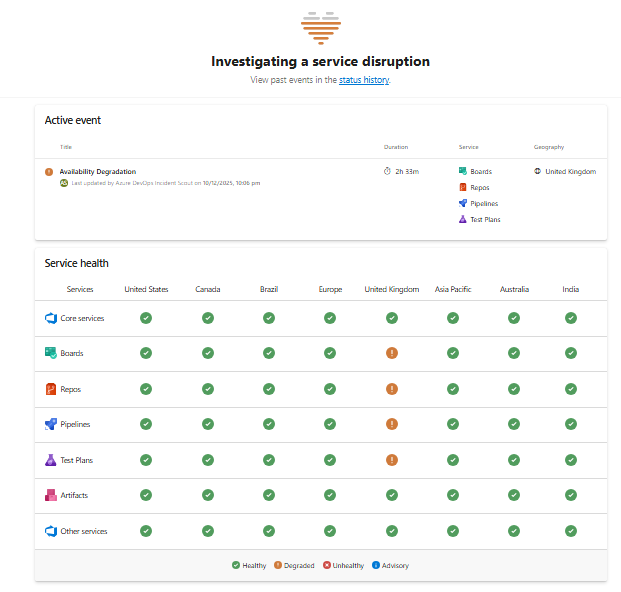Click the Advisory legend icon
Screen dimensions: 621x592
(x=375, y=565)
